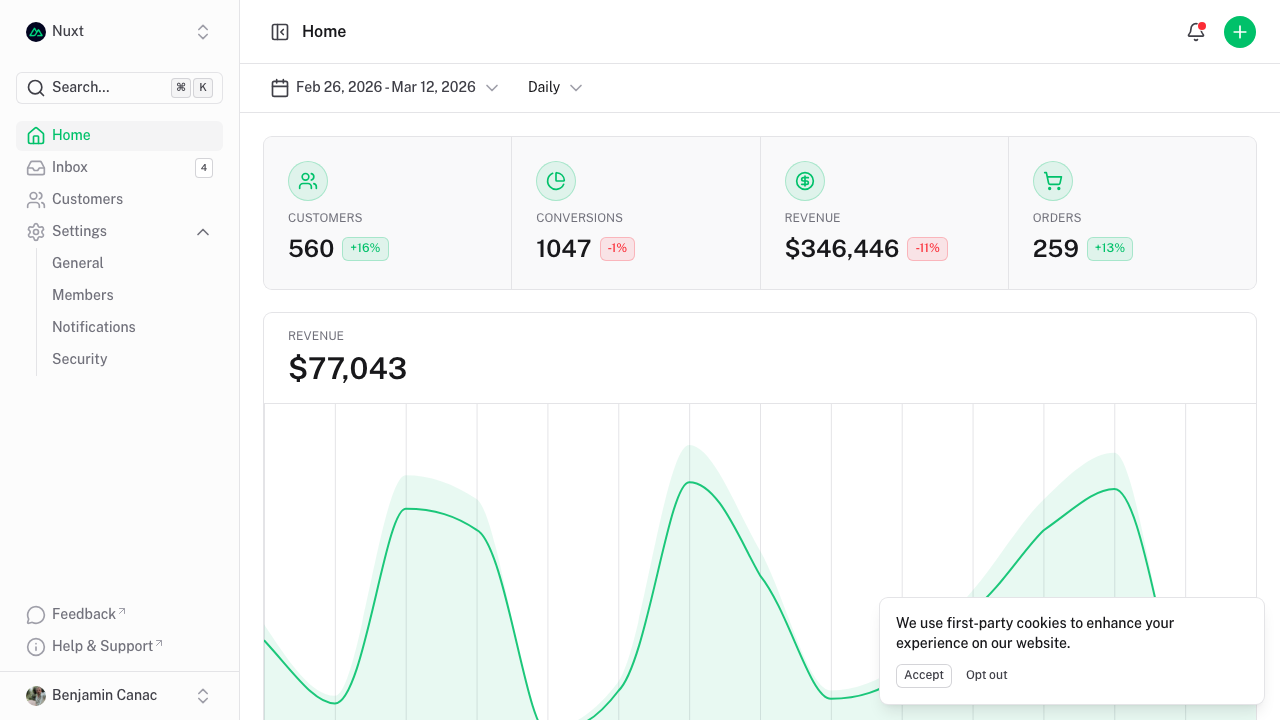Click the Customers stat icon
The image size is (1280, 720).
[x=308, y=181]
